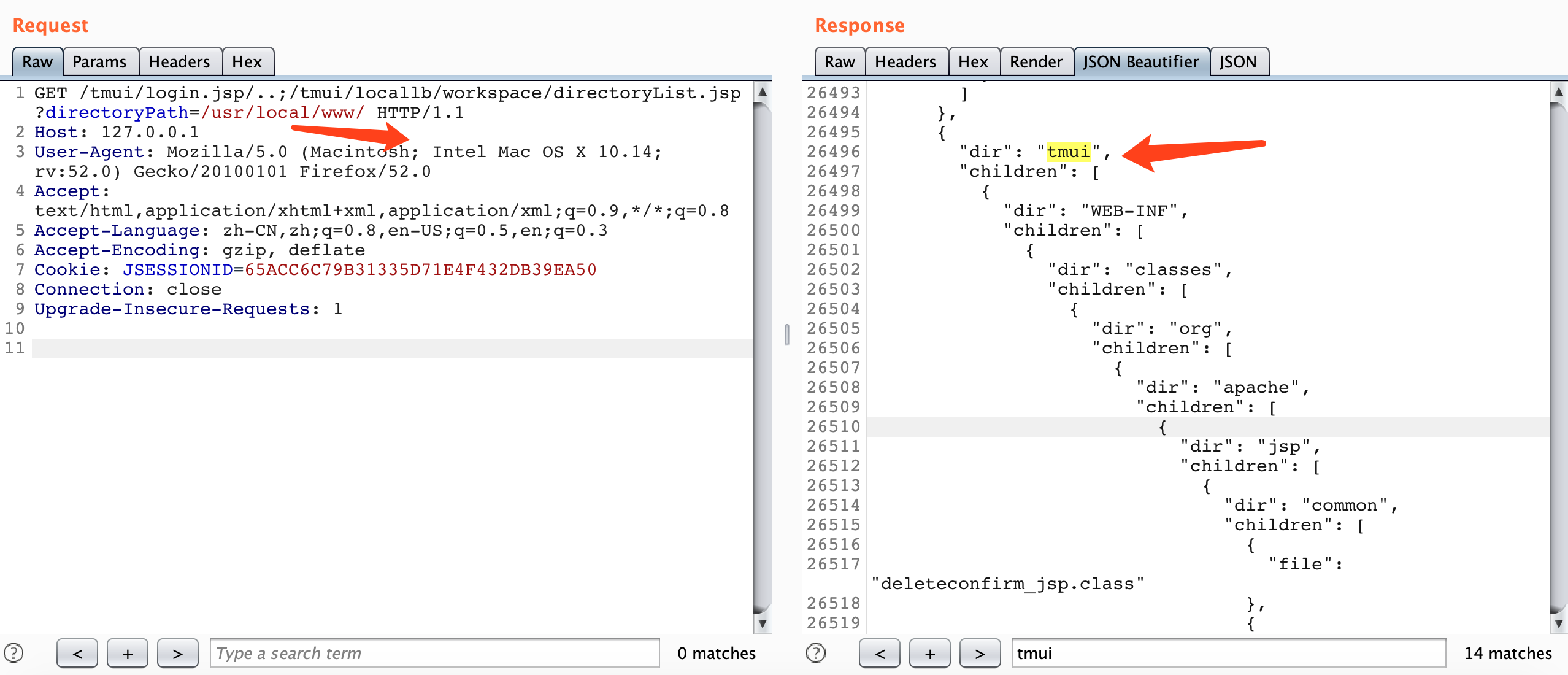Click the Request panel help question-mark icon
Screen dimensions: 1568x675
(x=13, y=653)
